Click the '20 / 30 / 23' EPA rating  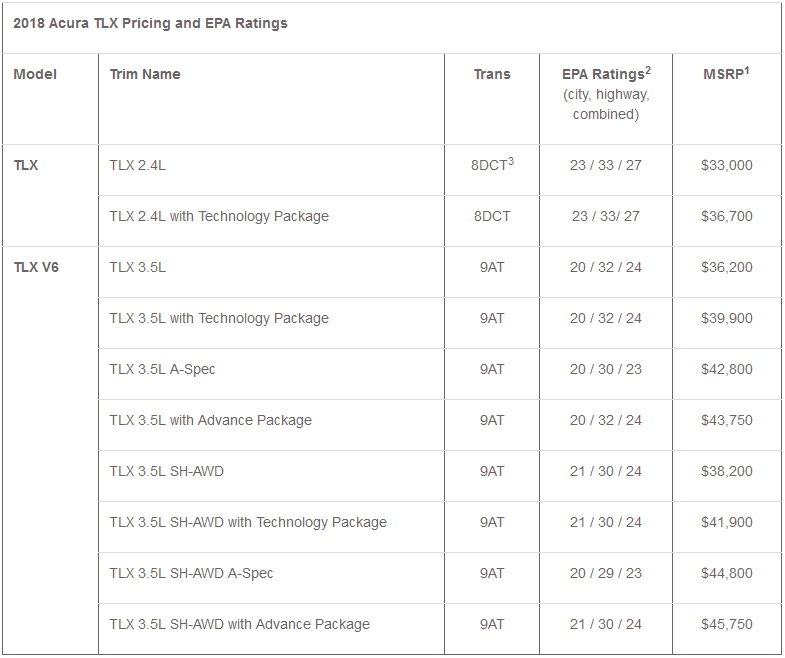click(605, 369)
